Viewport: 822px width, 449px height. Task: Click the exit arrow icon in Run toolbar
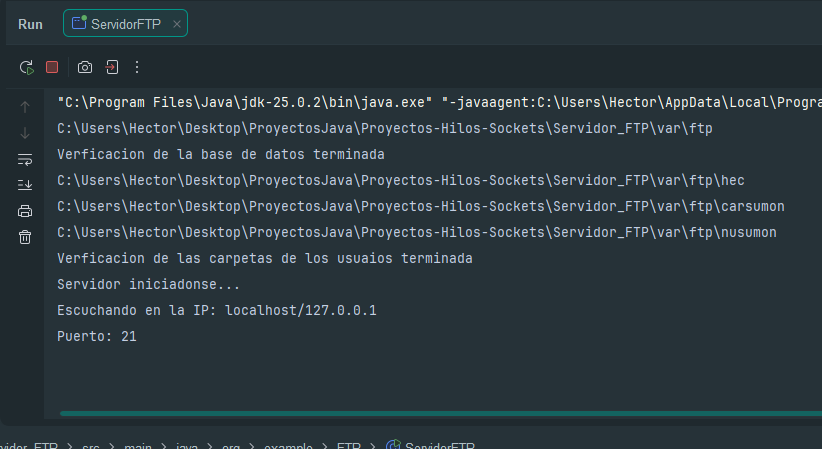(112, 67)
